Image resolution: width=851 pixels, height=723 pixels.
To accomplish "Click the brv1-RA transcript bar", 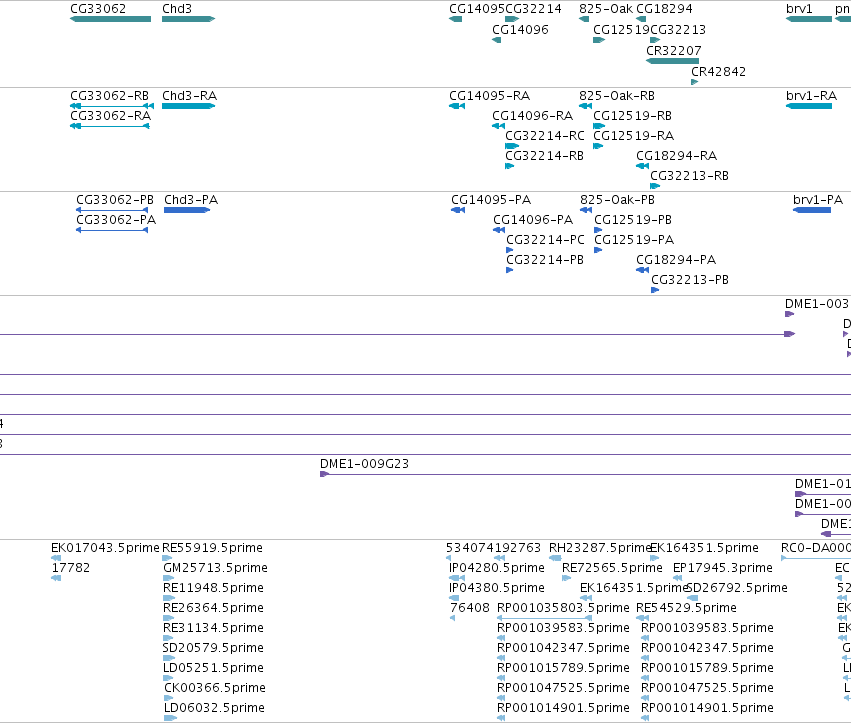I will 809,106.
